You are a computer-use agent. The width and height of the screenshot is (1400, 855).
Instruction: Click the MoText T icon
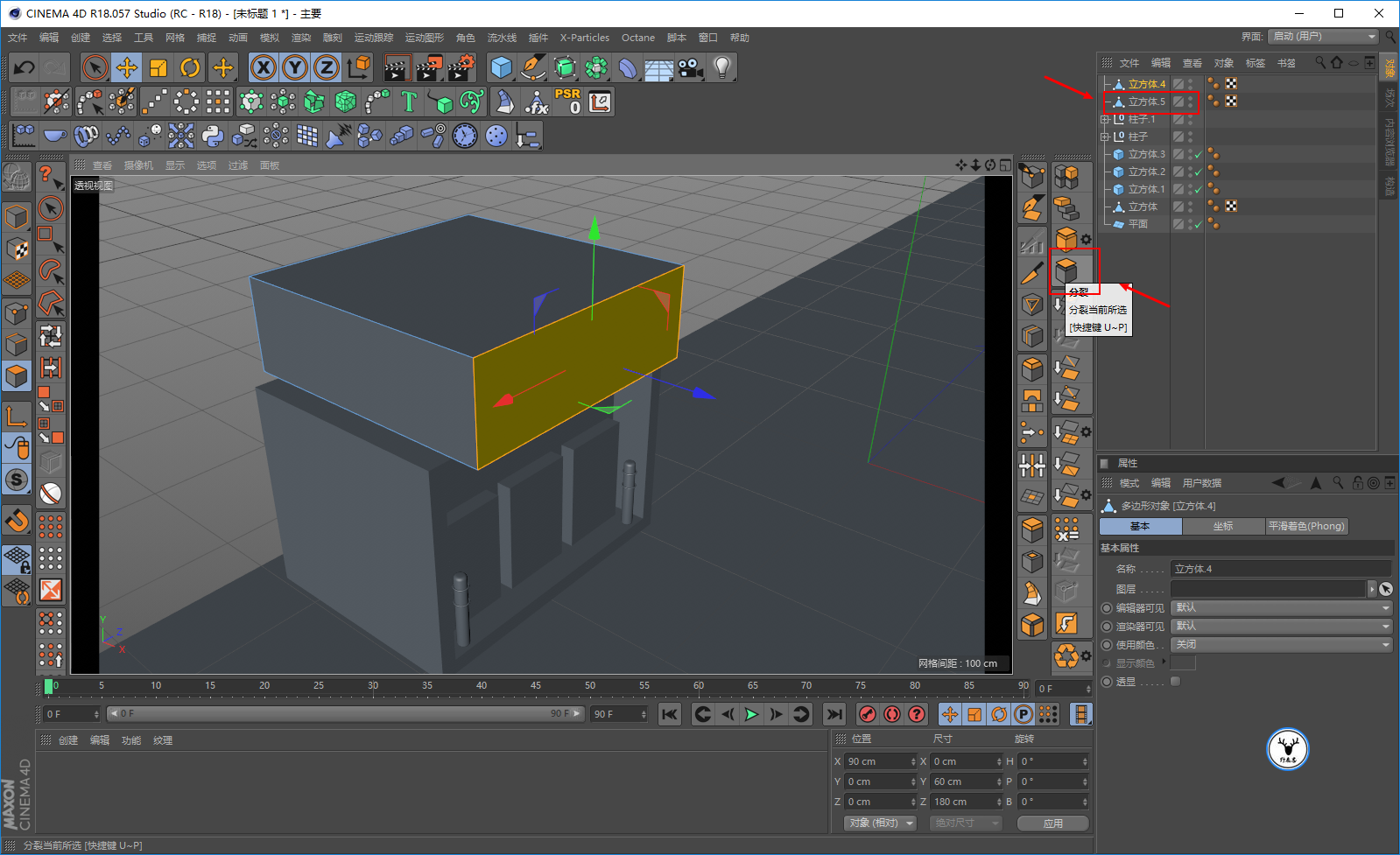point(408,102)
